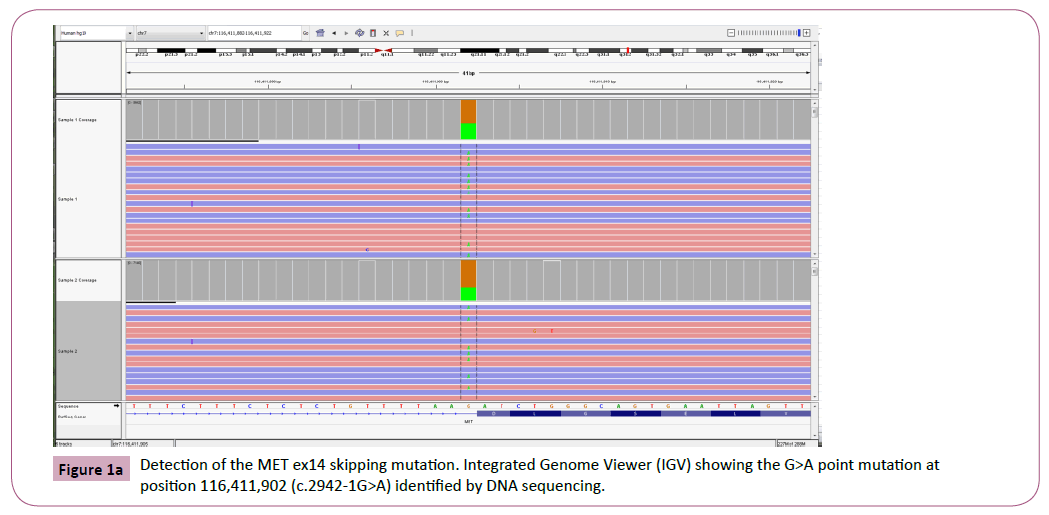Go forward to next locus
Screen dimensions: 1049x515
tap(346, 33)
